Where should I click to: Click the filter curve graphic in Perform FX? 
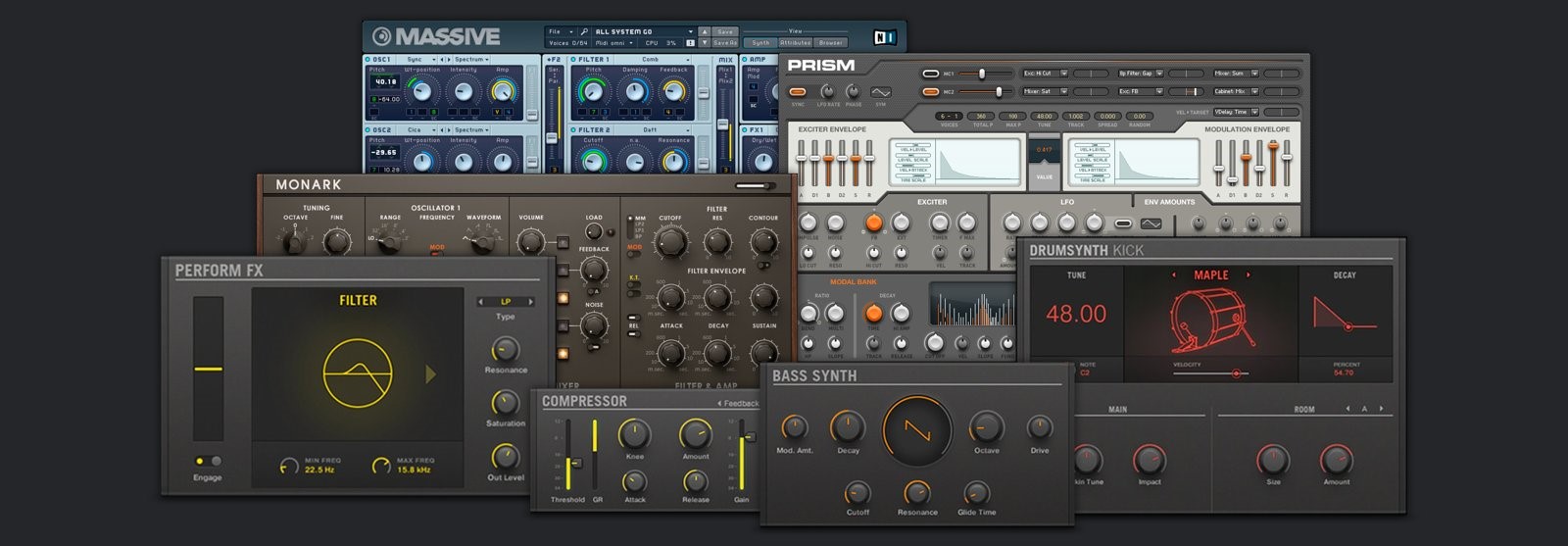click(358, 373)
